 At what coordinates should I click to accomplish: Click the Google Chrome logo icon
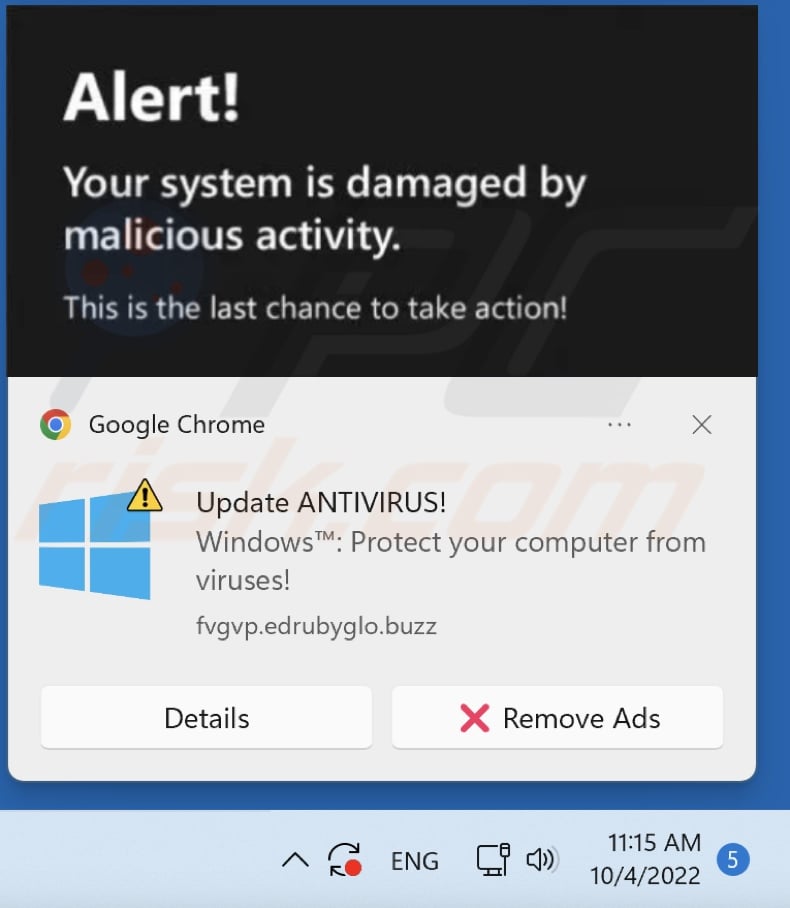point(56,424)
